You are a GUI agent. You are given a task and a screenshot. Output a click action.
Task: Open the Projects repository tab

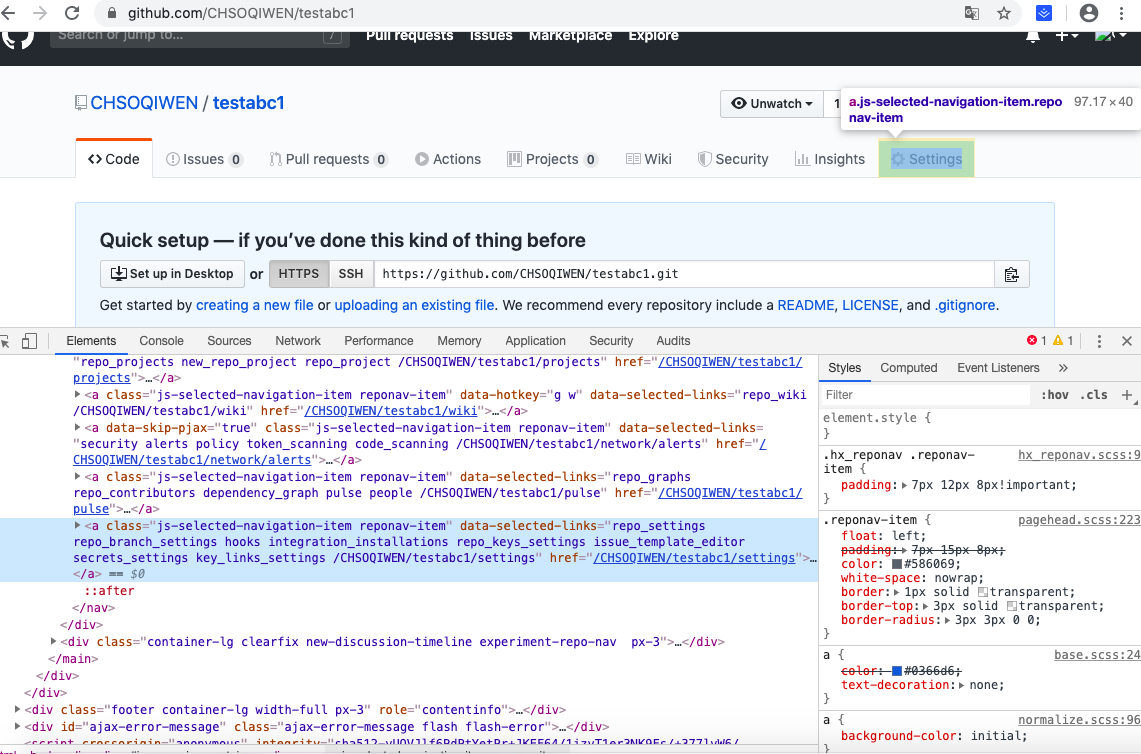[552, 159]
